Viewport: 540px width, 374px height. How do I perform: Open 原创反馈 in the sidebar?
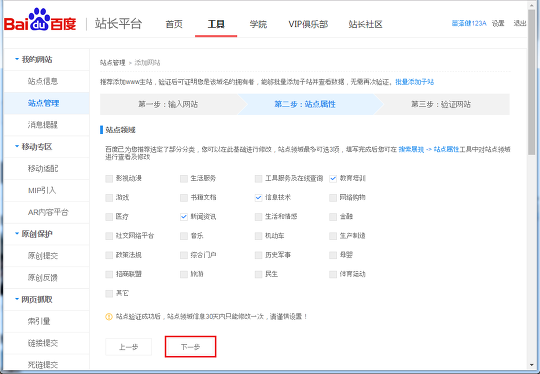click(x=43, y=278)
